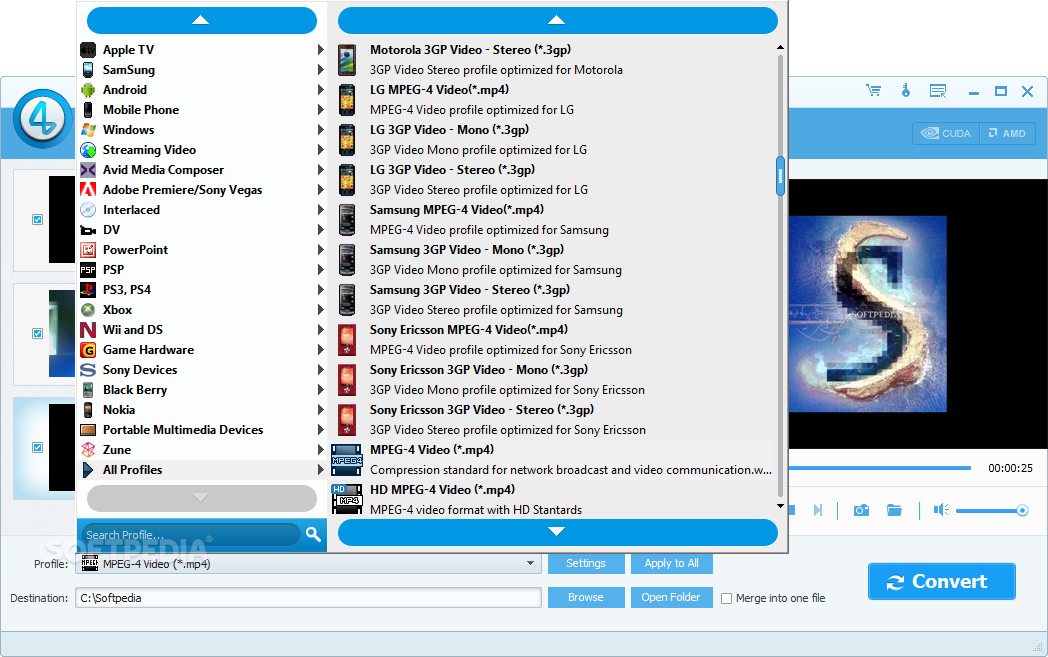
Task: Select the Apple TV category icon
Action: tap(88, 49)
